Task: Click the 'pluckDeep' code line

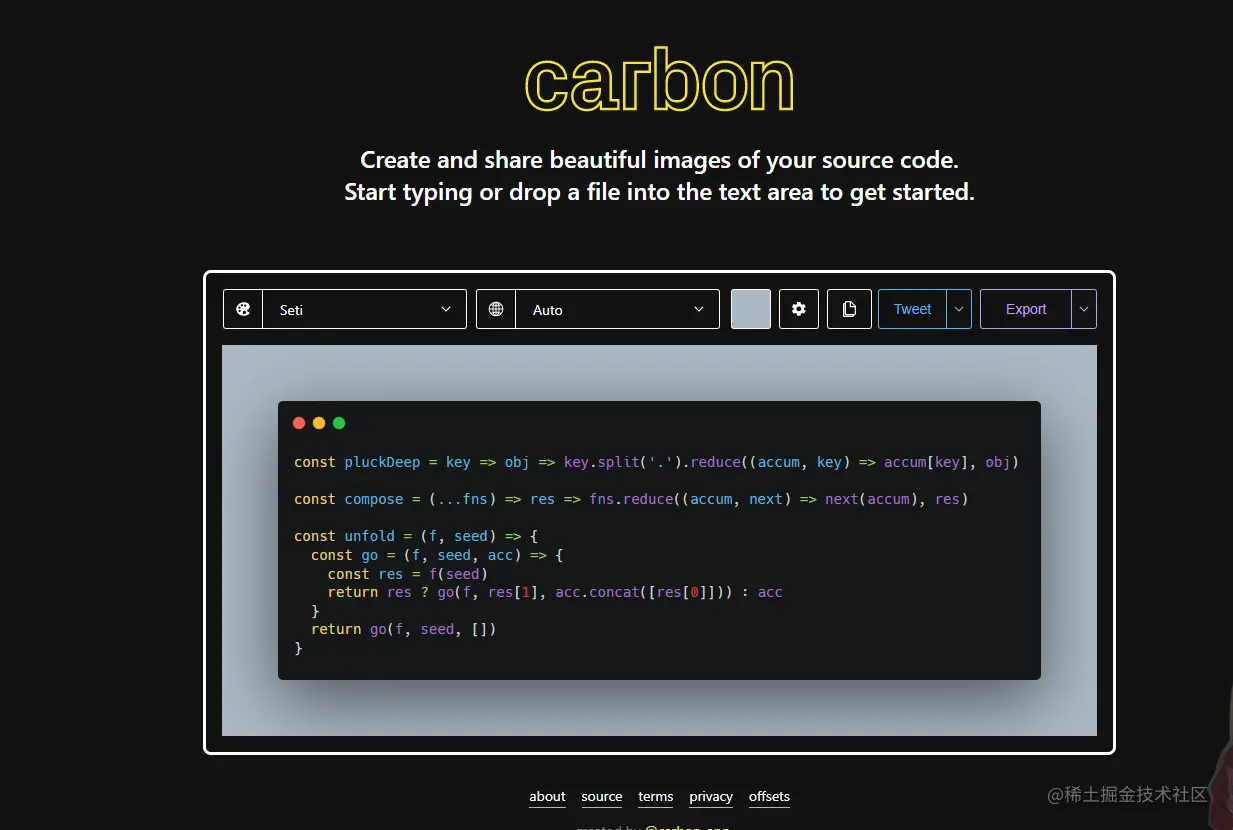Action: [656, 462]
